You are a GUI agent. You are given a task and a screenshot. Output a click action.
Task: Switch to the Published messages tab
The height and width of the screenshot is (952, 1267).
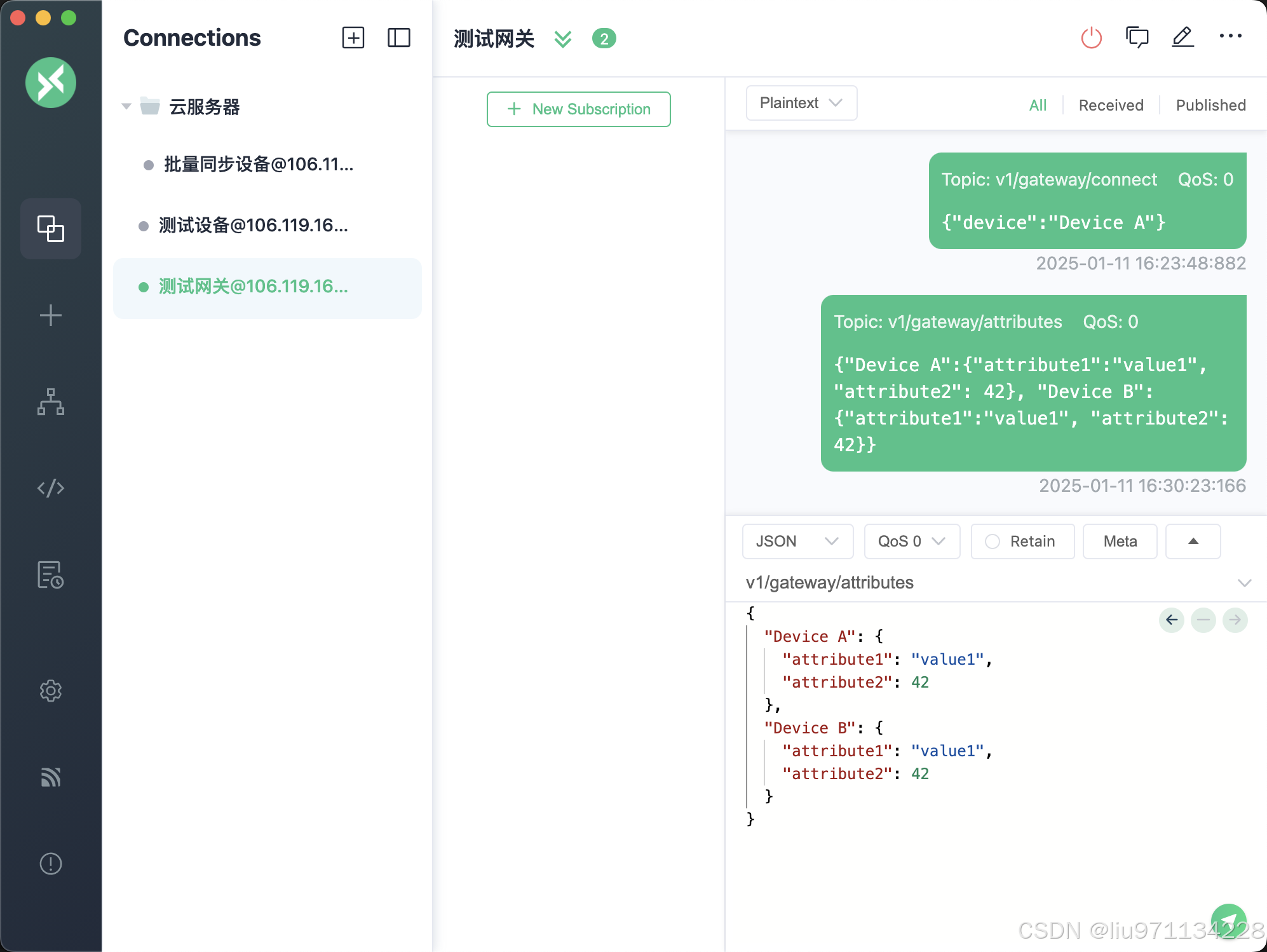pyautogui.click(x=1210, y=105)
